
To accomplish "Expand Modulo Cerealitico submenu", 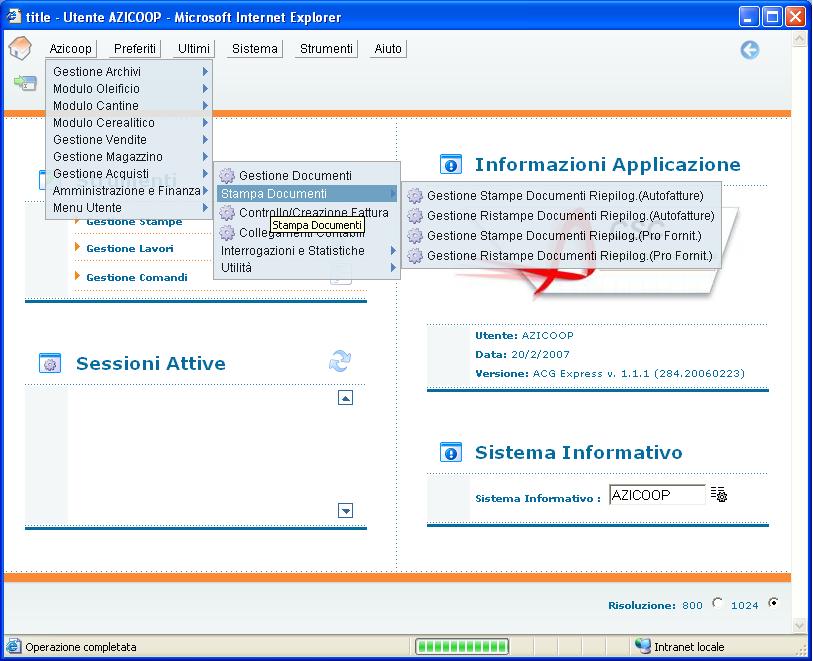I will click(x=129, y=123).
